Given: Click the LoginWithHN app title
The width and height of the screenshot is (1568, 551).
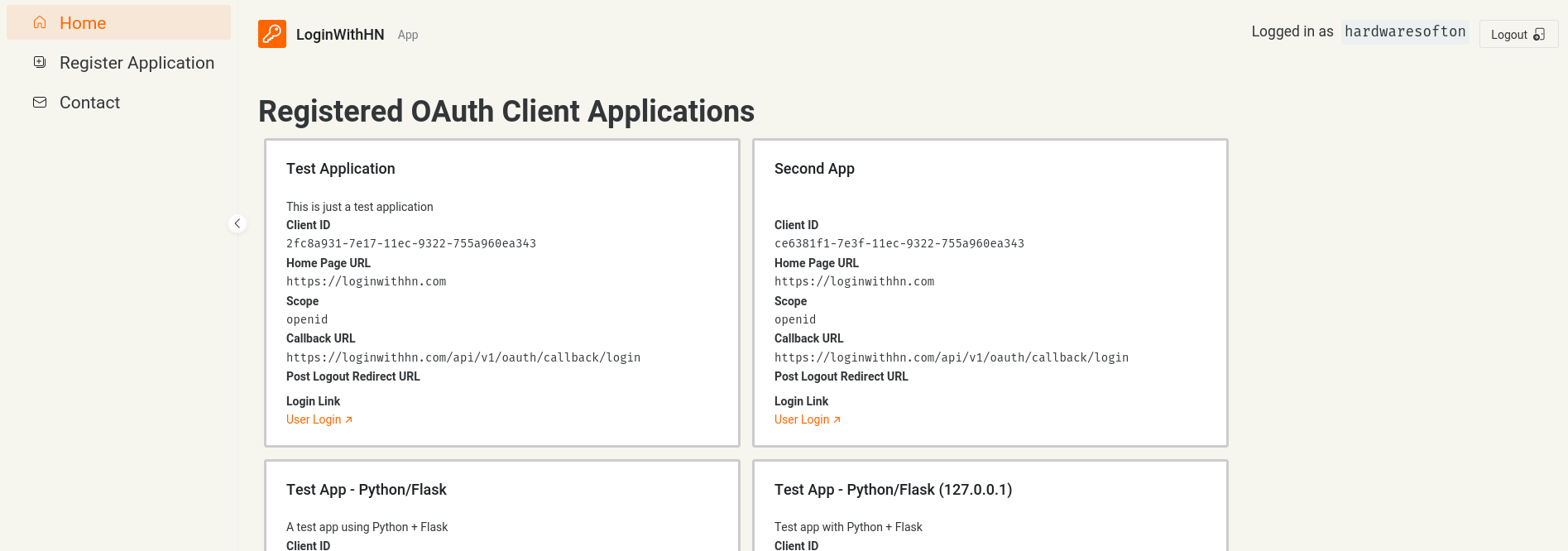Looking at the screenshot, I should pos(340,35).
